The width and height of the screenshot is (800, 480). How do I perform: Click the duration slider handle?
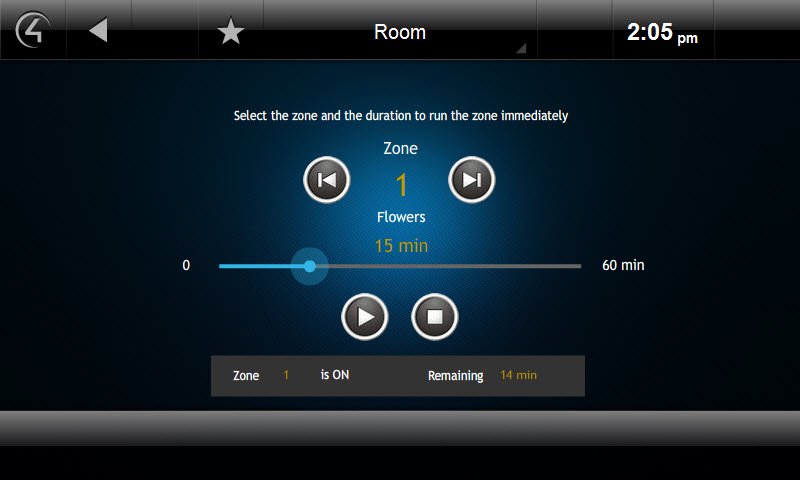pos(310,266)
